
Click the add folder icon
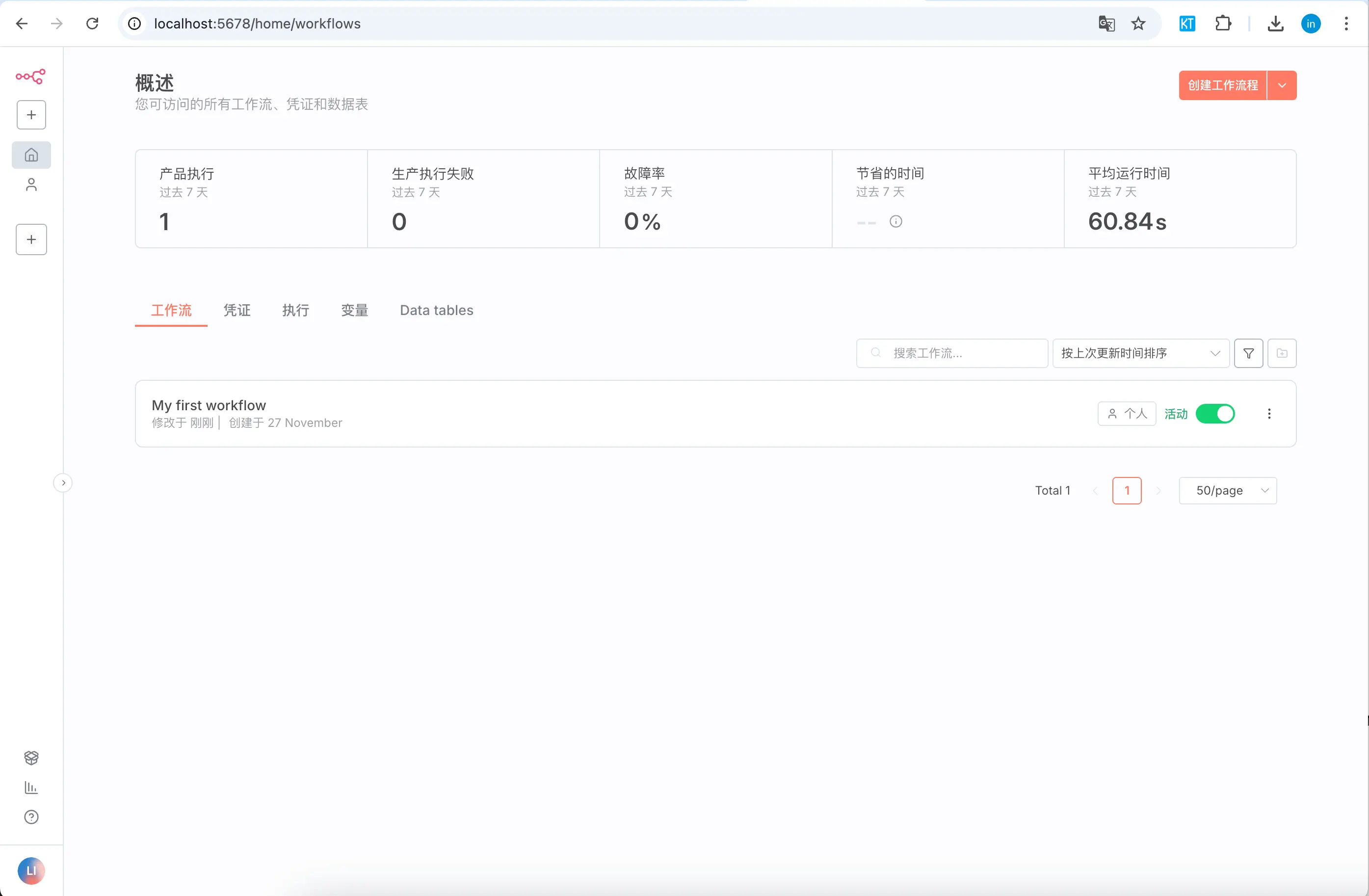point(1282,353)
